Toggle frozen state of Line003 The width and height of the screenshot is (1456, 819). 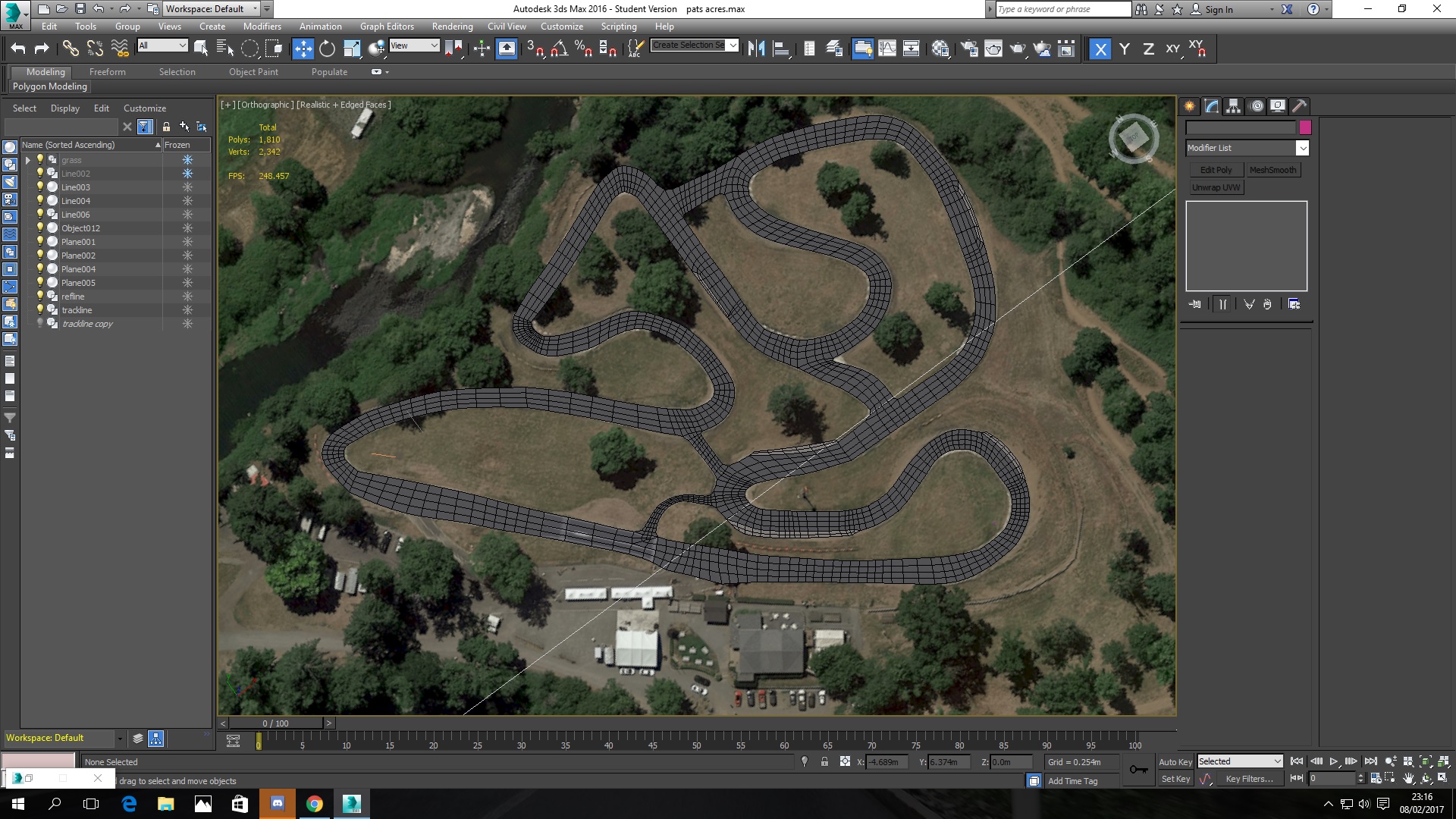click(187, 187)
